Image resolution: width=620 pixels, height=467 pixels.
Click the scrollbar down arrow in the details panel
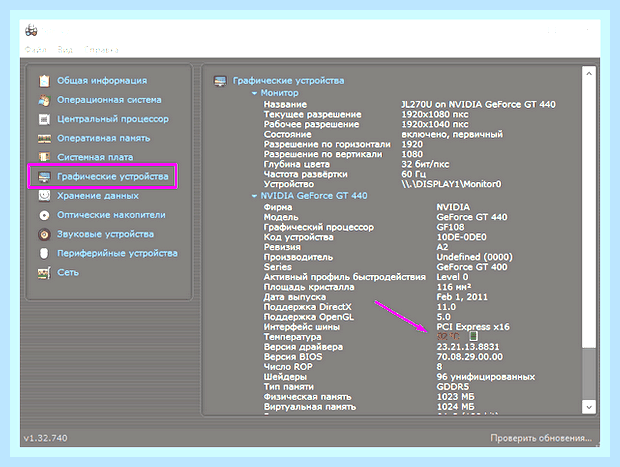589,407
